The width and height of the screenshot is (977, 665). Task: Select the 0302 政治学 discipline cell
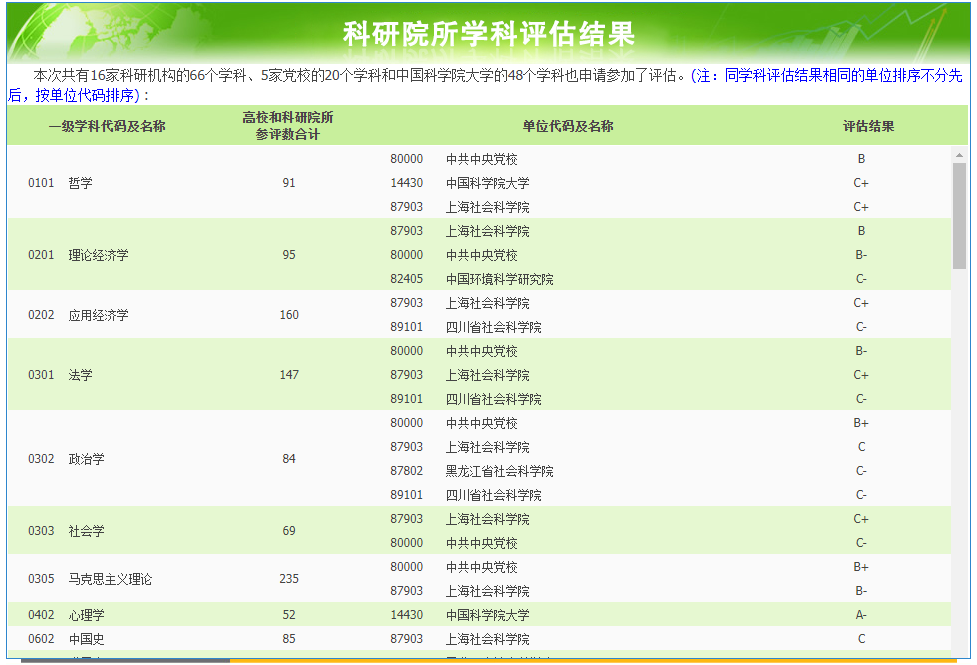(67, 459)
